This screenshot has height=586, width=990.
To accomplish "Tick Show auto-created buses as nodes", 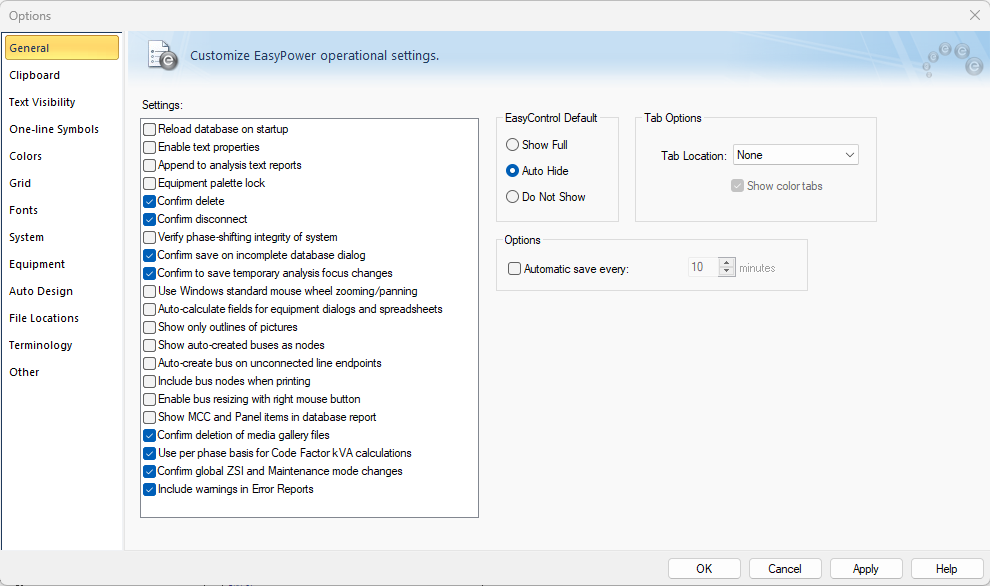I will tap(150, 345).
